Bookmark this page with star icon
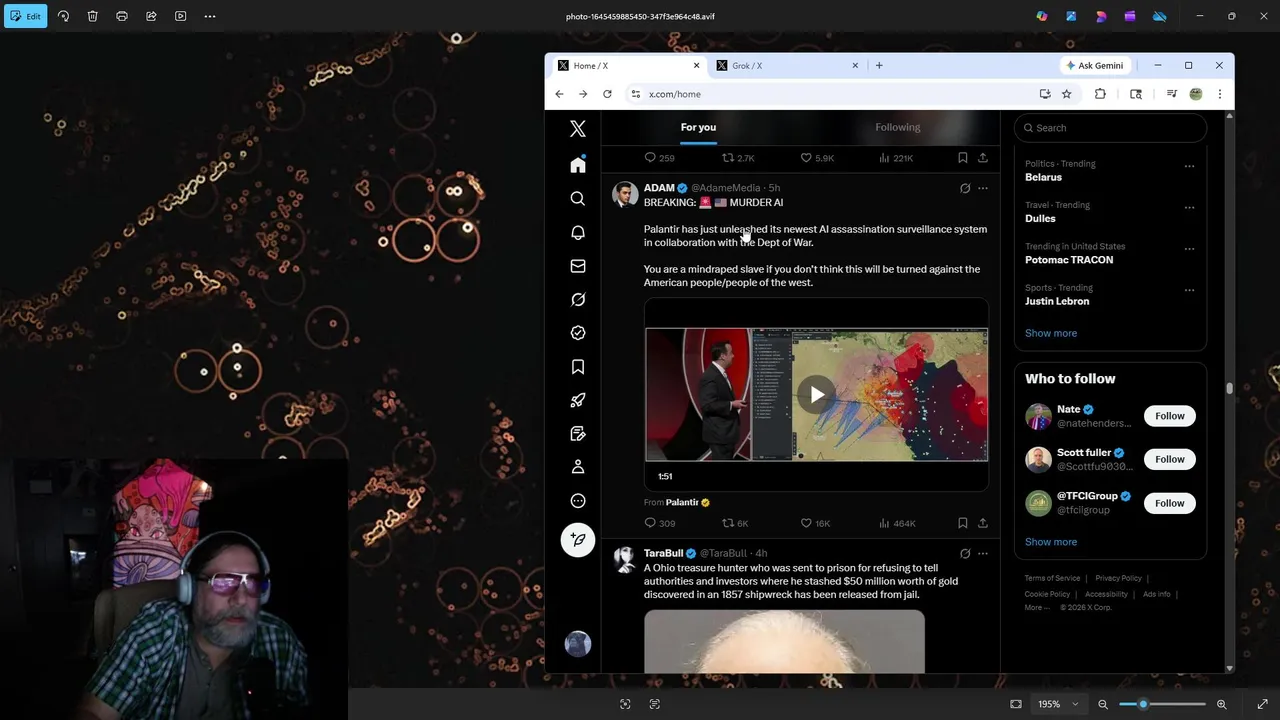1280x720 pixels. [1067, 94]
